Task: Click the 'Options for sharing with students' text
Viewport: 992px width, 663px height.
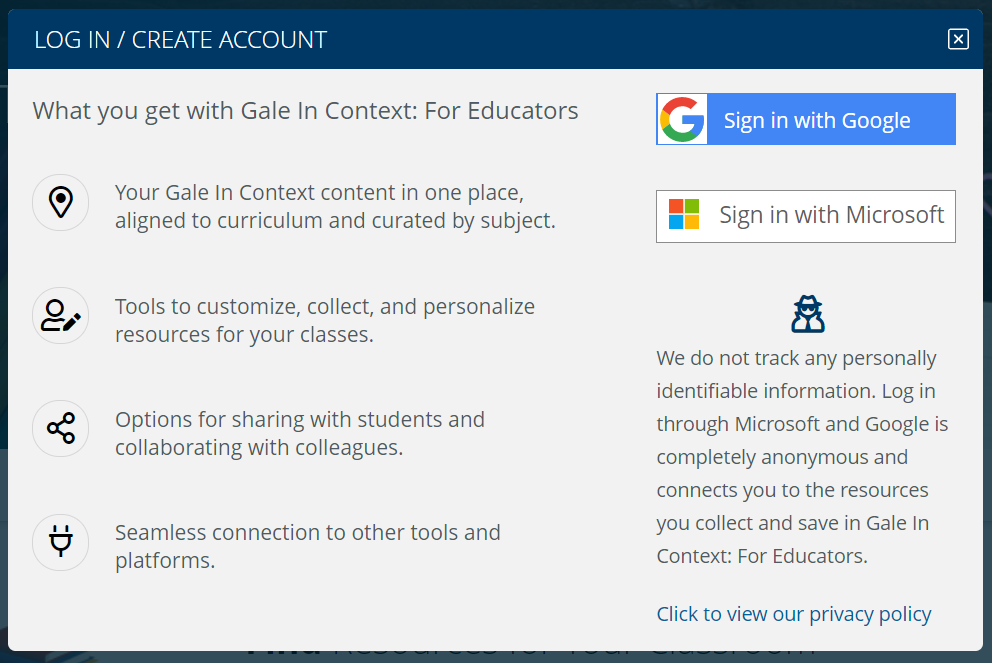Action: tap(299, 433)
